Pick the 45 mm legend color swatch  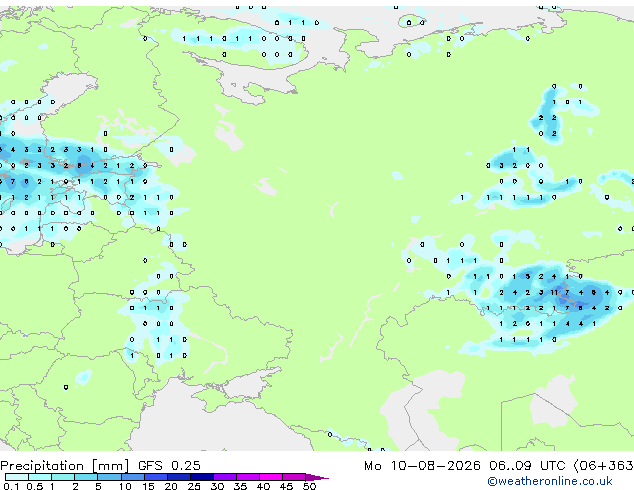click(x=294, y=477)
